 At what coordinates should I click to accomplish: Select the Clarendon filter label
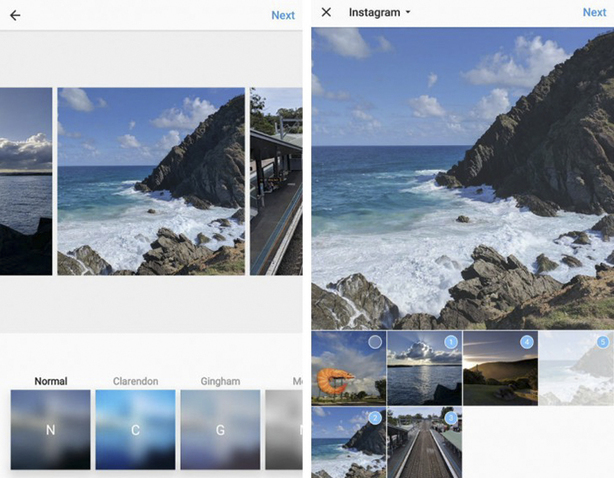(135, 381)
